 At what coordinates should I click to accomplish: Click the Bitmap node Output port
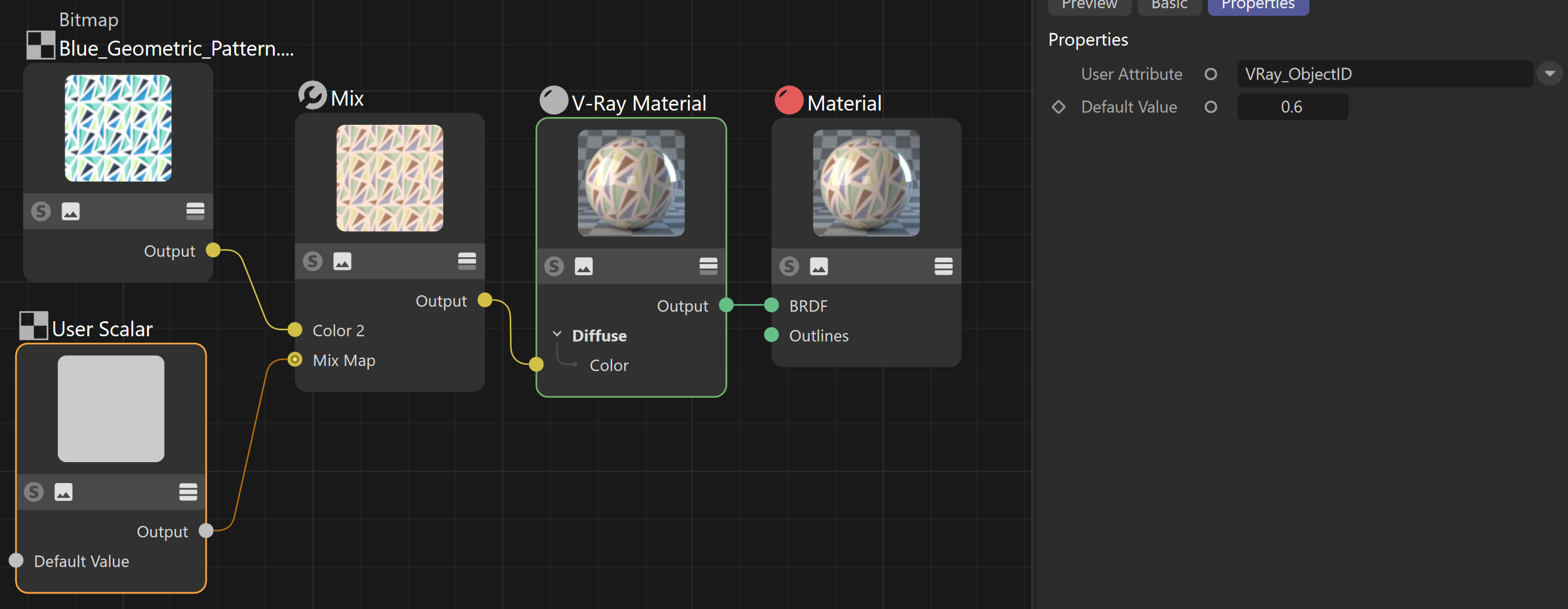click(x=213, y=250)
